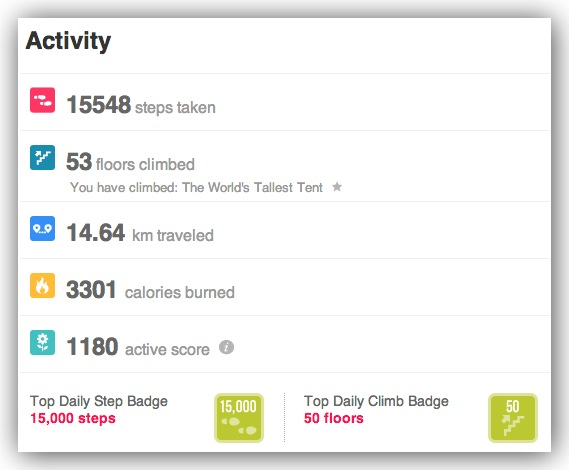Open the 15,000 steps badge icon
569x470 pixels.
pos(239,418)
